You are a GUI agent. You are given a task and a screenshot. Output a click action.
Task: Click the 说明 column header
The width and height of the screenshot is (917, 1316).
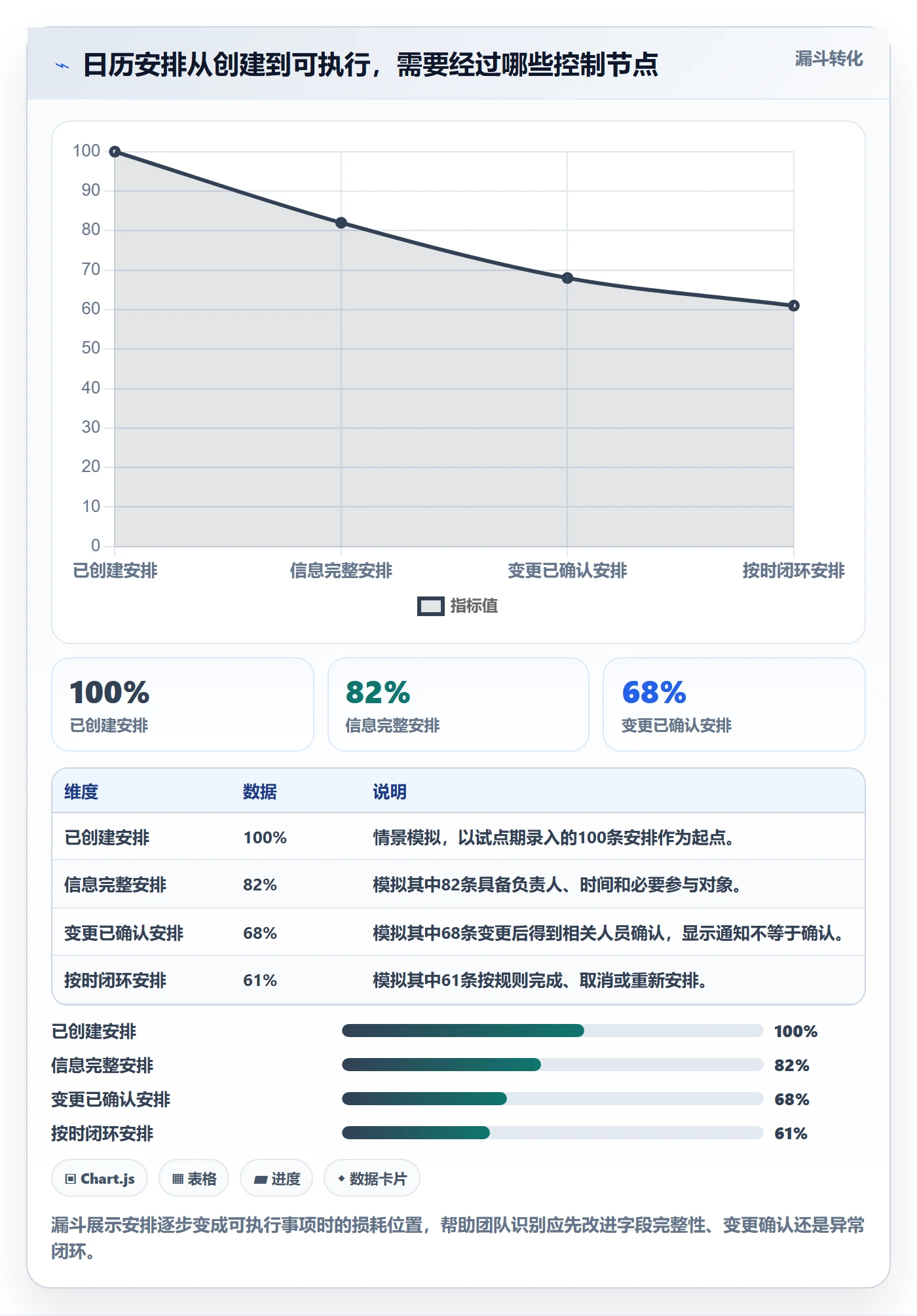[390, 792]
